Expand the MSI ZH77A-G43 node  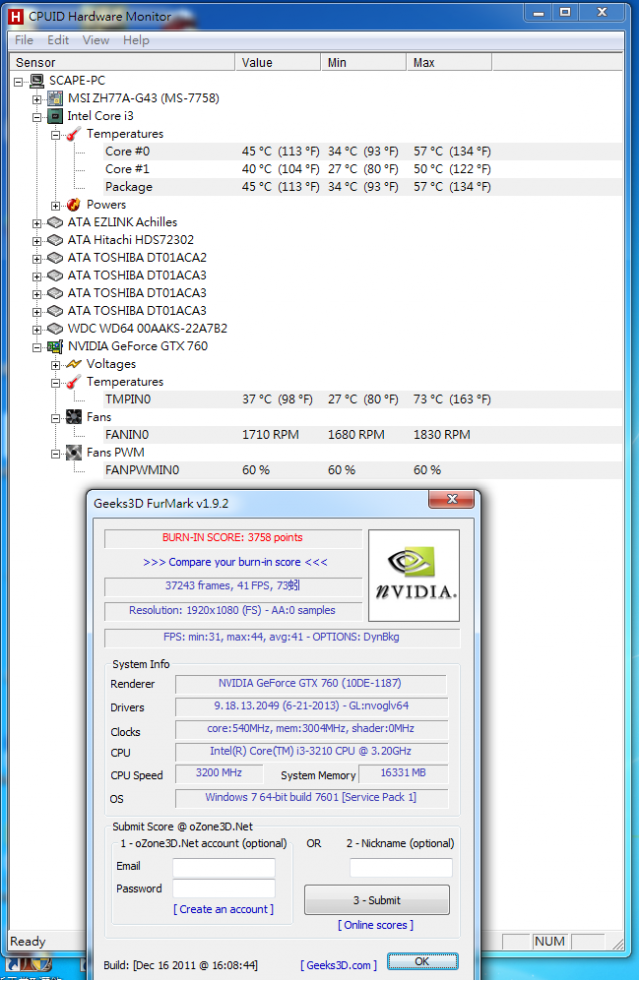click(37, 99)
